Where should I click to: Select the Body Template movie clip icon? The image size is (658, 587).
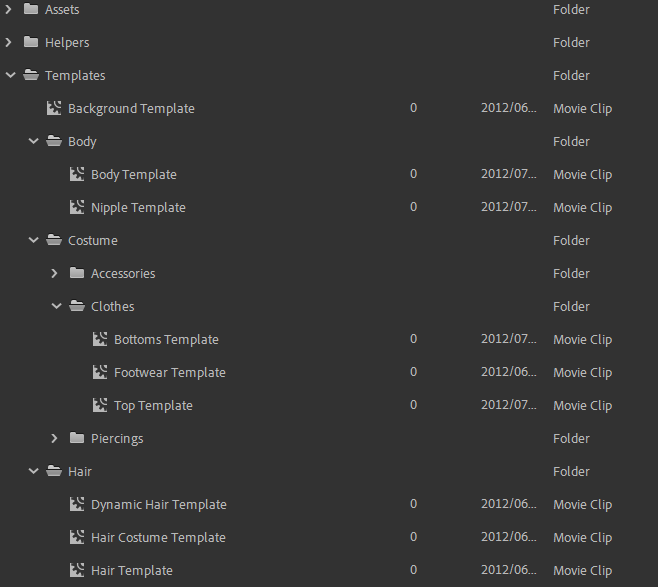(77, 174)
